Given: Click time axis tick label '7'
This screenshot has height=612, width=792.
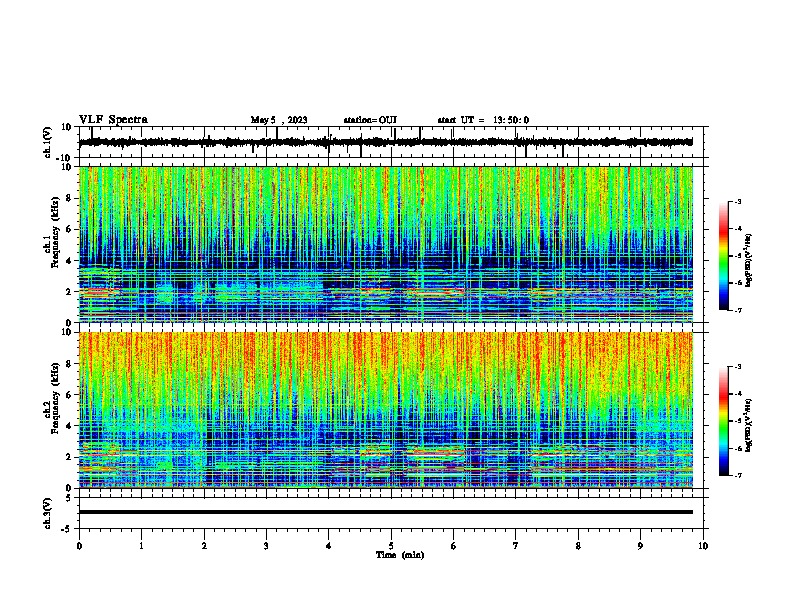Looking at the screenshot, I should point(516,546).
